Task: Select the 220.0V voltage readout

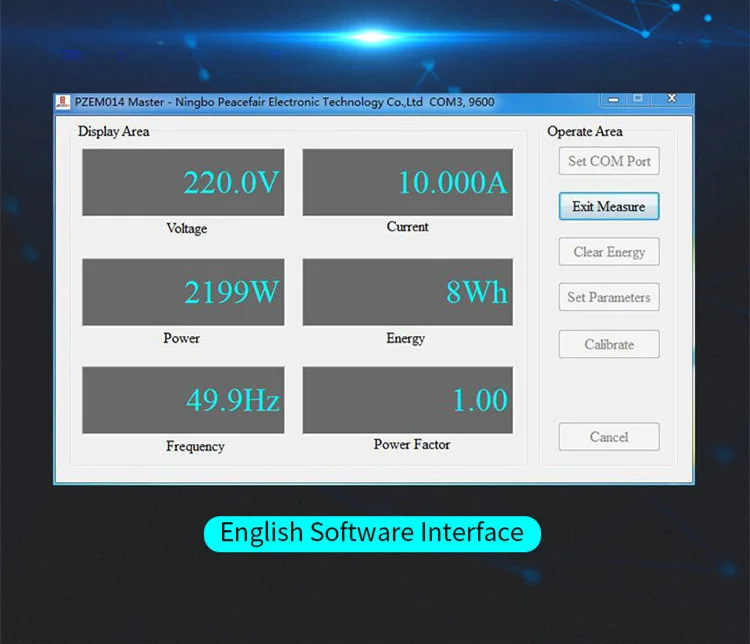Action: click(183, 182)
